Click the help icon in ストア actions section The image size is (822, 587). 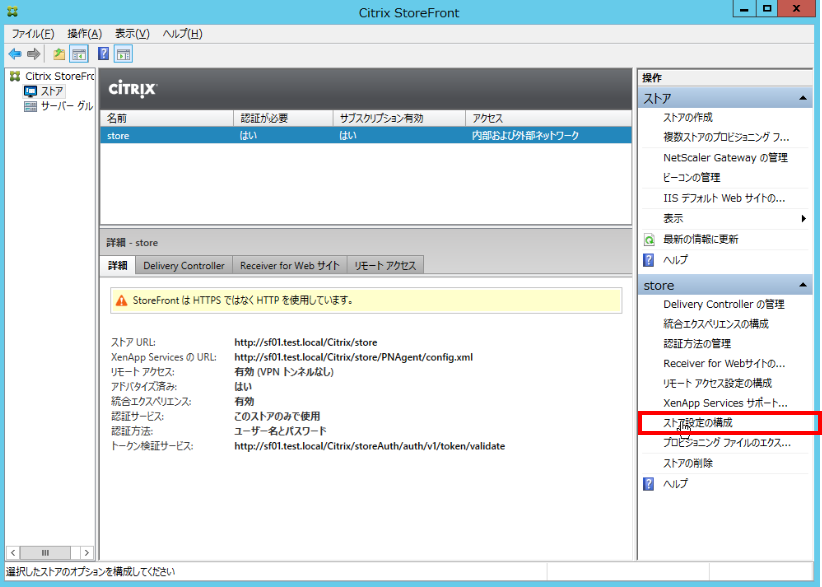649,260
